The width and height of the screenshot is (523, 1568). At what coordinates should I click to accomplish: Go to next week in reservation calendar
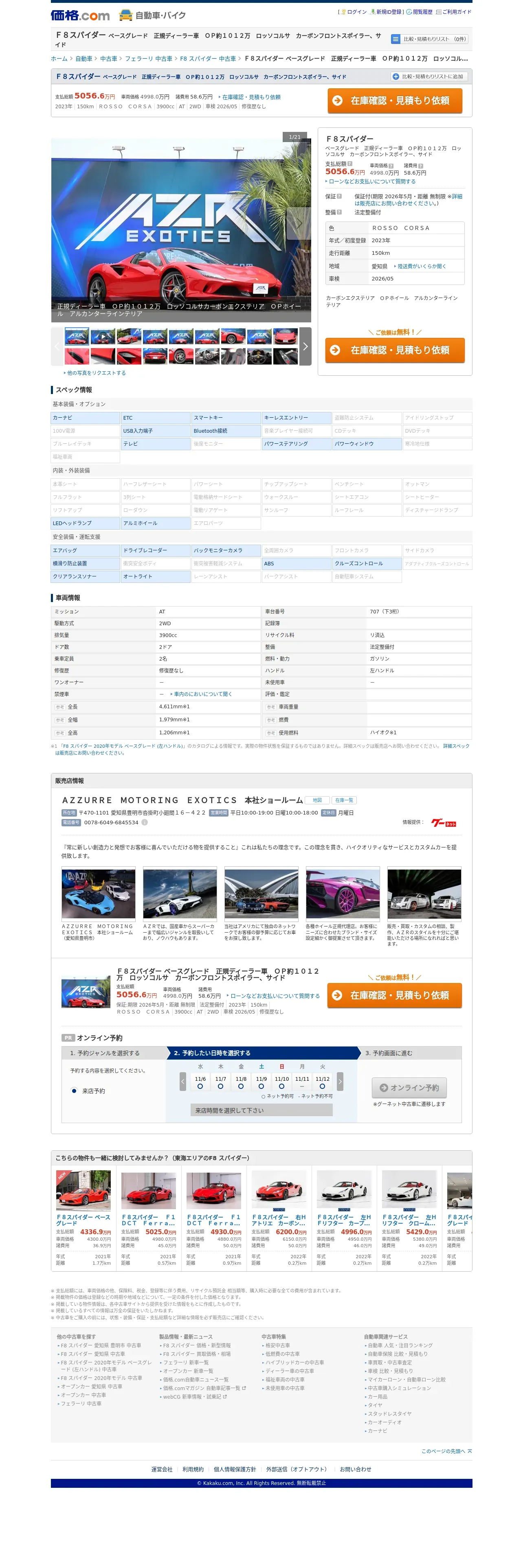click(x=340, y=1081)
